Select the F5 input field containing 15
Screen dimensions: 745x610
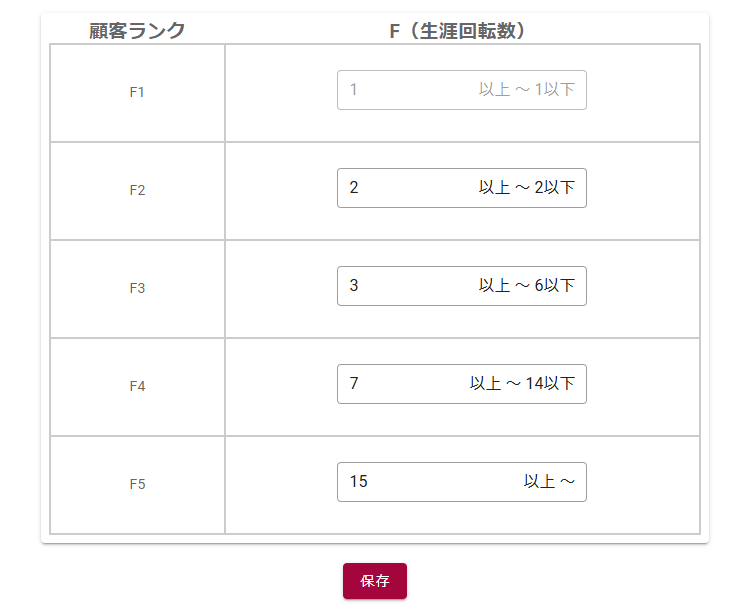(x=420, y=482)
